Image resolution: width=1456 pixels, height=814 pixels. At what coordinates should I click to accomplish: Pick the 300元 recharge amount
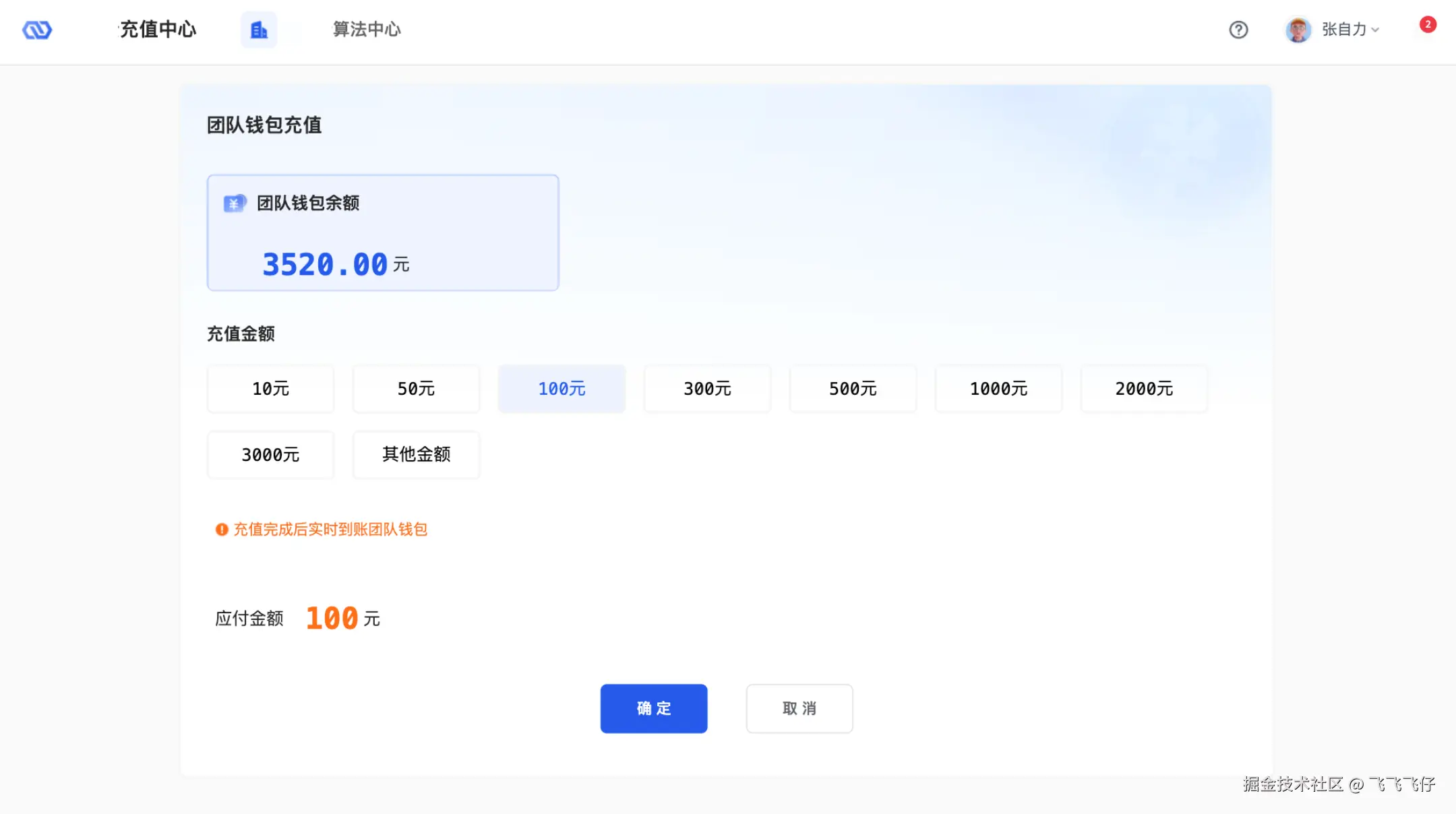(x=707, y=389)
